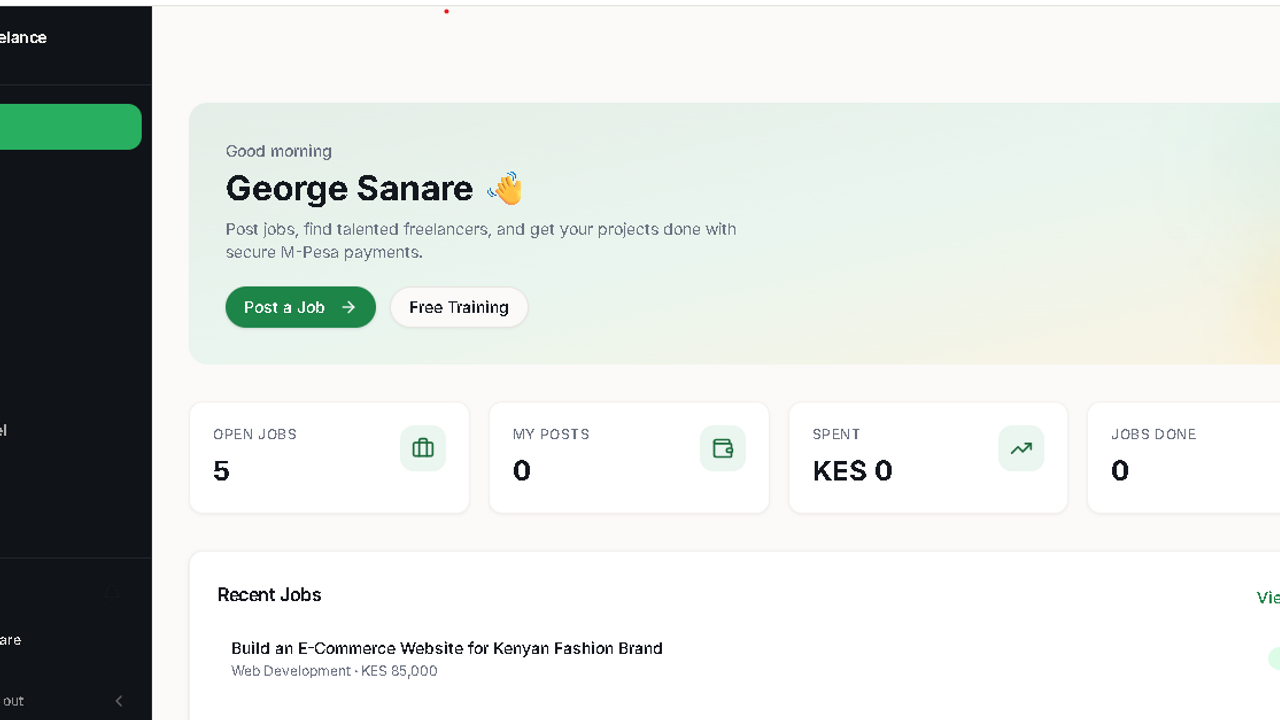Click Web Development · KES 85,000 text

[334, 671]
